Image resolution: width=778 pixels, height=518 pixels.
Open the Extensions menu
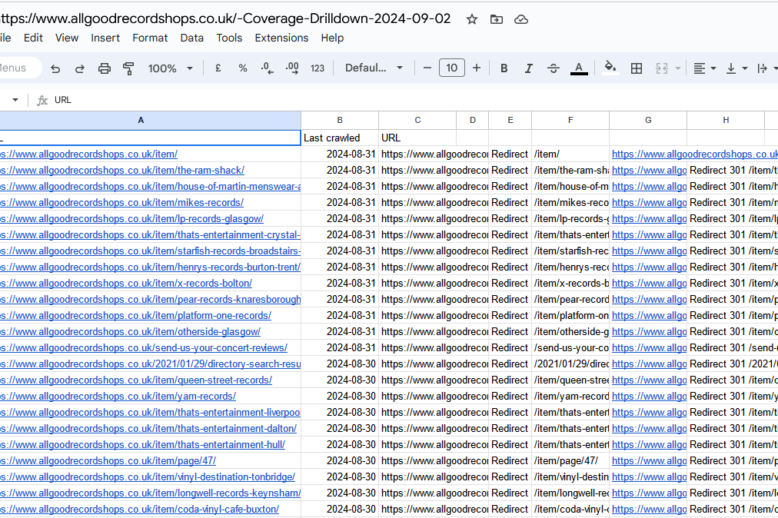point(281,38)
